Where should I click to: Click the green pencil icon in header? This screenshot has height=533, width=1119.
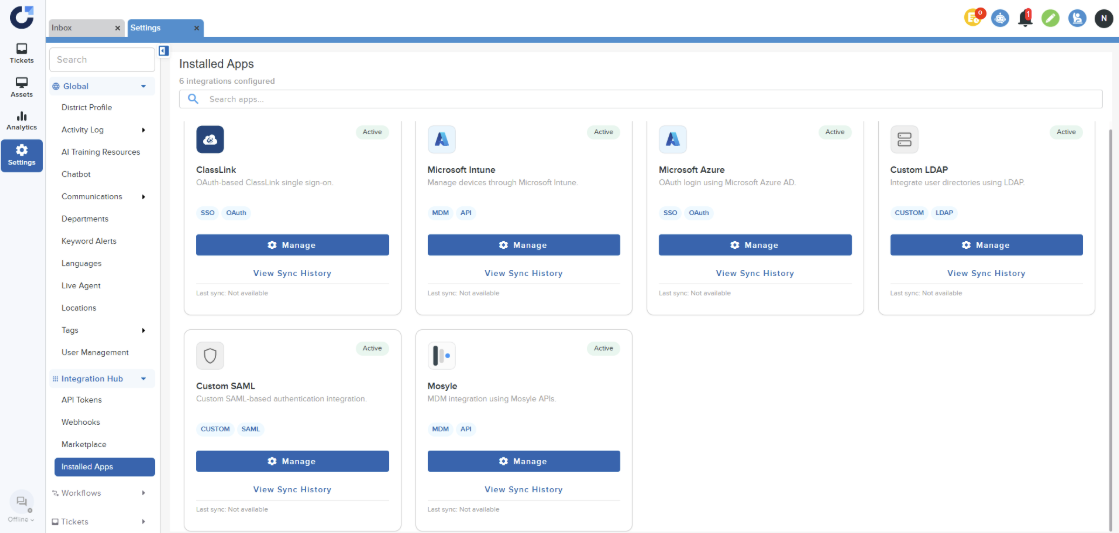(1050, 18)
